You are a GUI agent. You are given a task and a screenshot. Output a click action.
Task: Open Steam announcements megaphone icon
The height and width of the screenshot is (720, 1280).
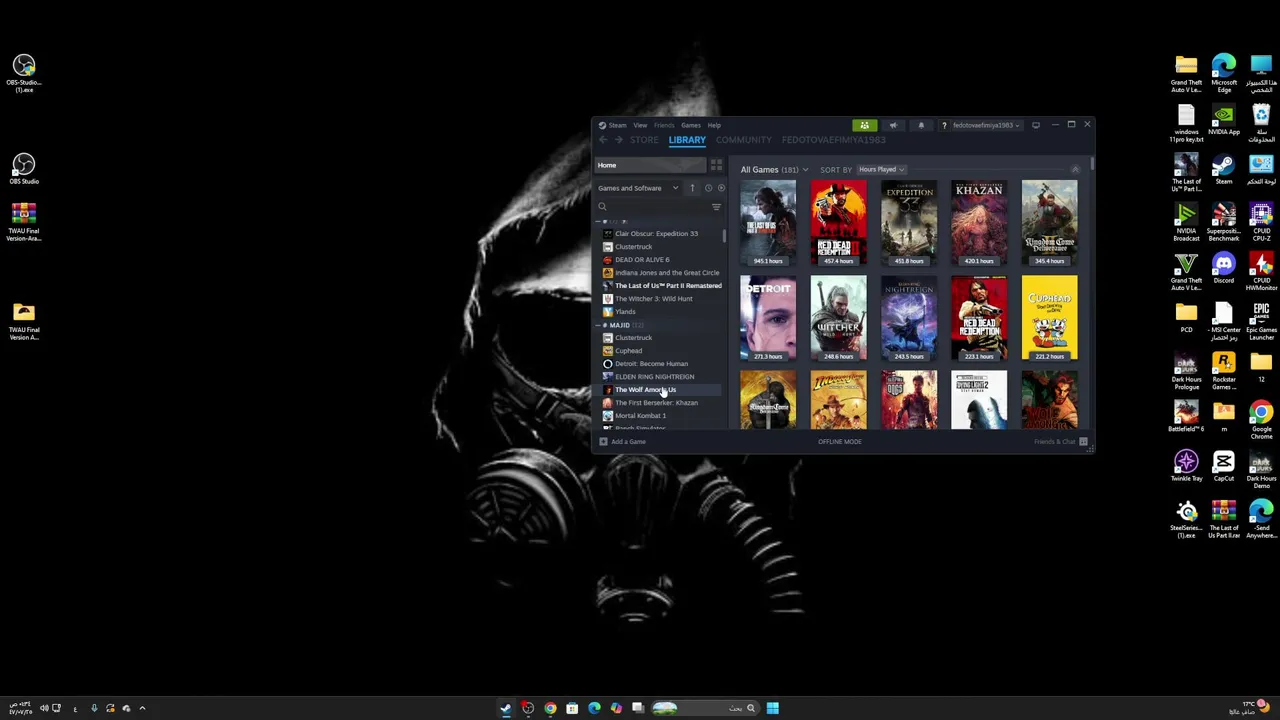(893, 125)
